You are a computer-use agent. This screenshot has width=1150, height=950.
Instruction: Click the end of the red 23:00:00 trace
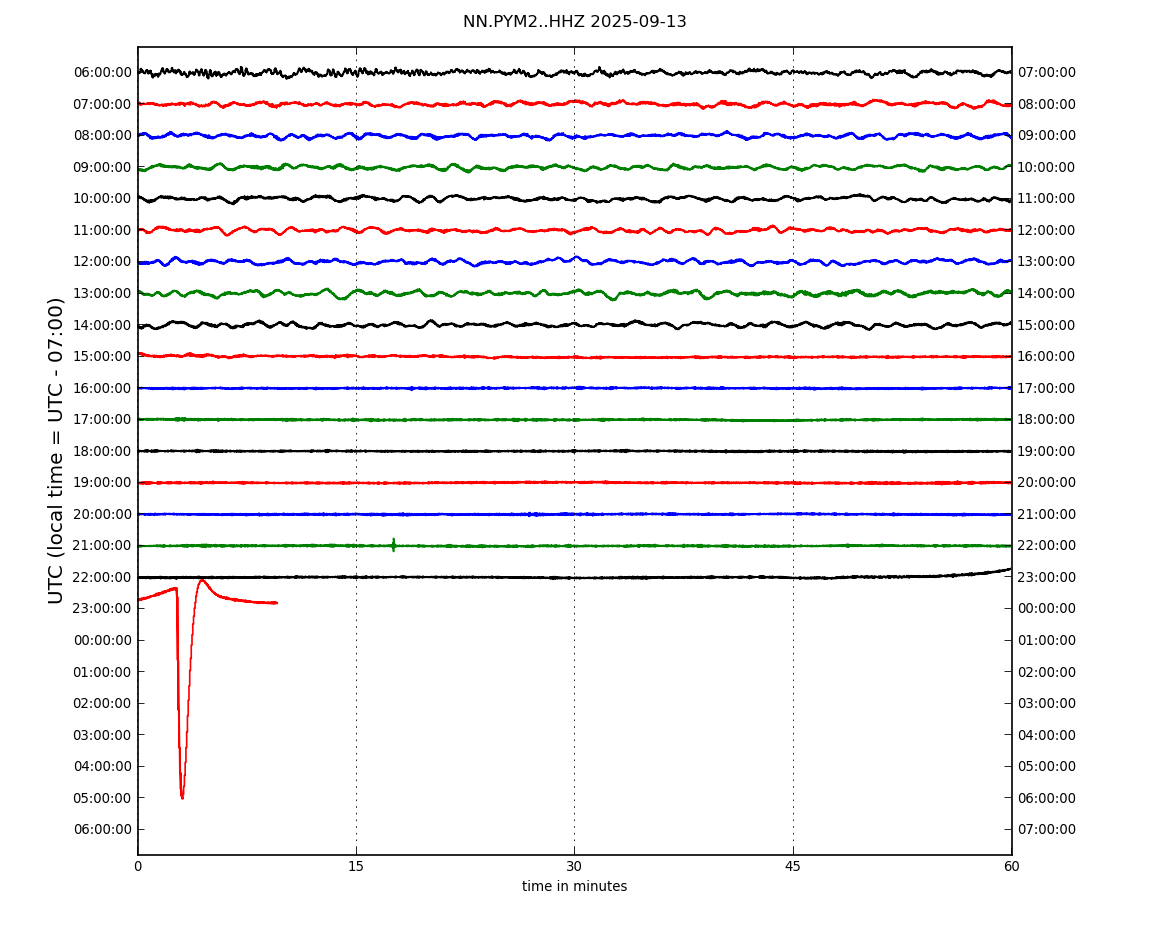276,603
